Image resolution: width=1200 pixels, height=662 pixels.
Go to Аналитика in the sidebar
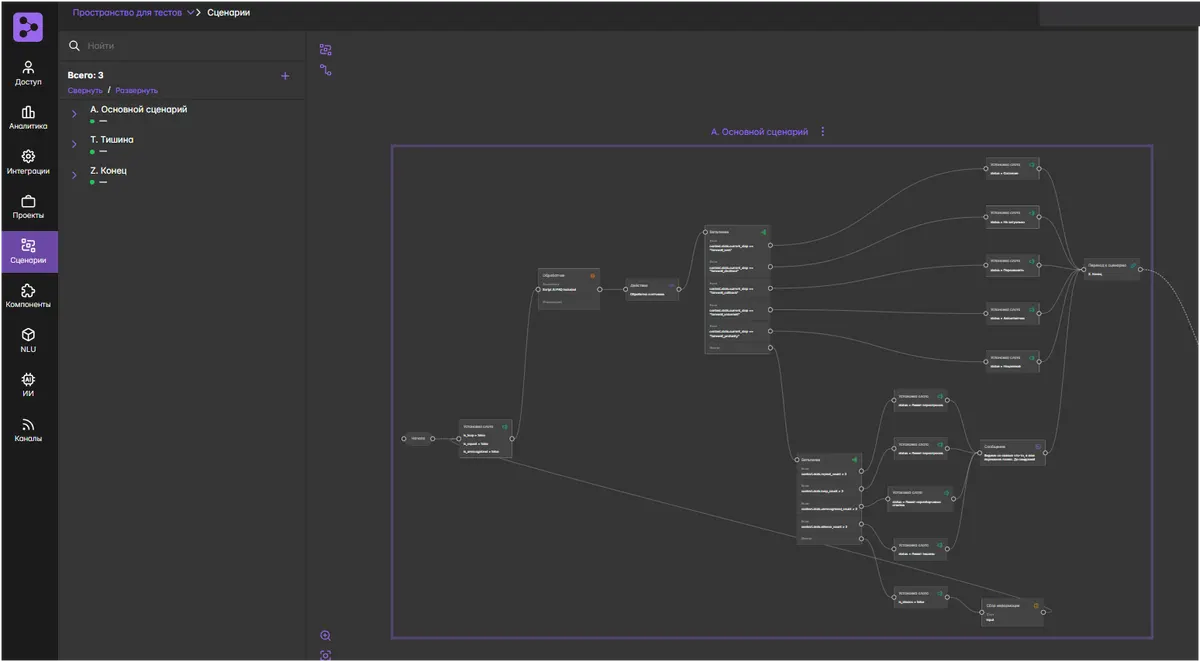point(28,118)
